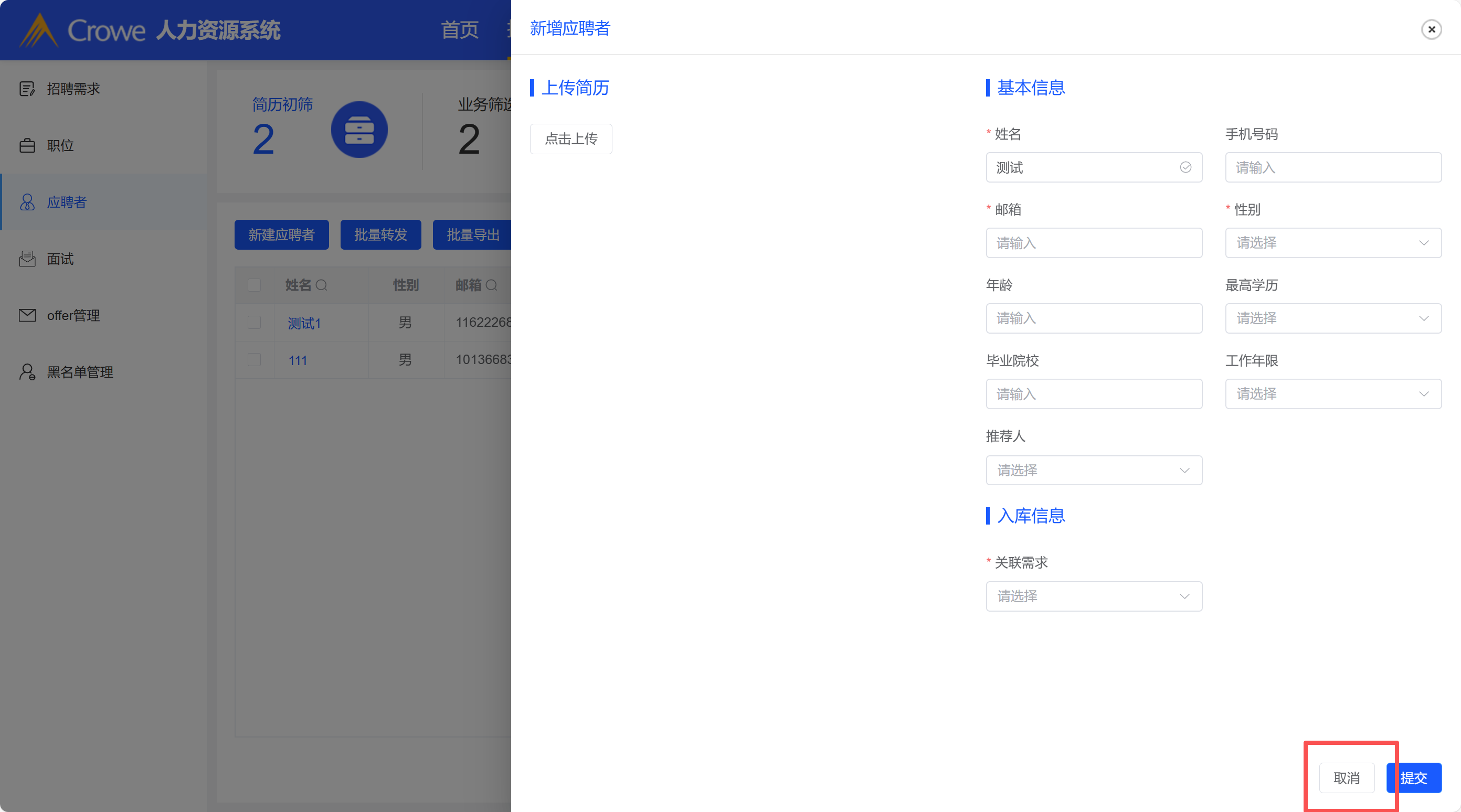Click the 职位 briefcase icon
The image size is (1461, 812).
[x=27, y=146]
